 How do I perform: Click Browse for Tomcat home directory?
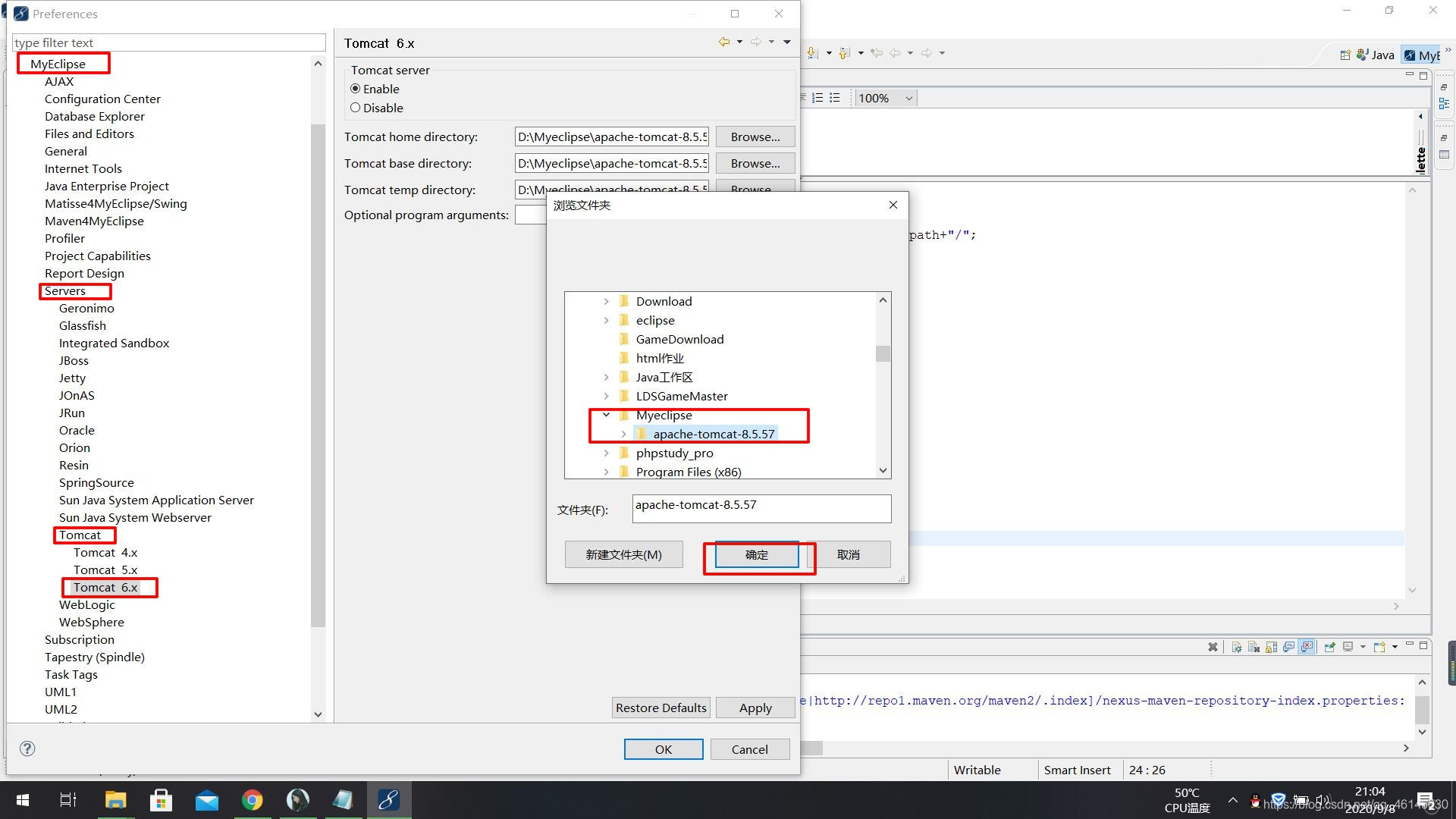tap(755, 136)
